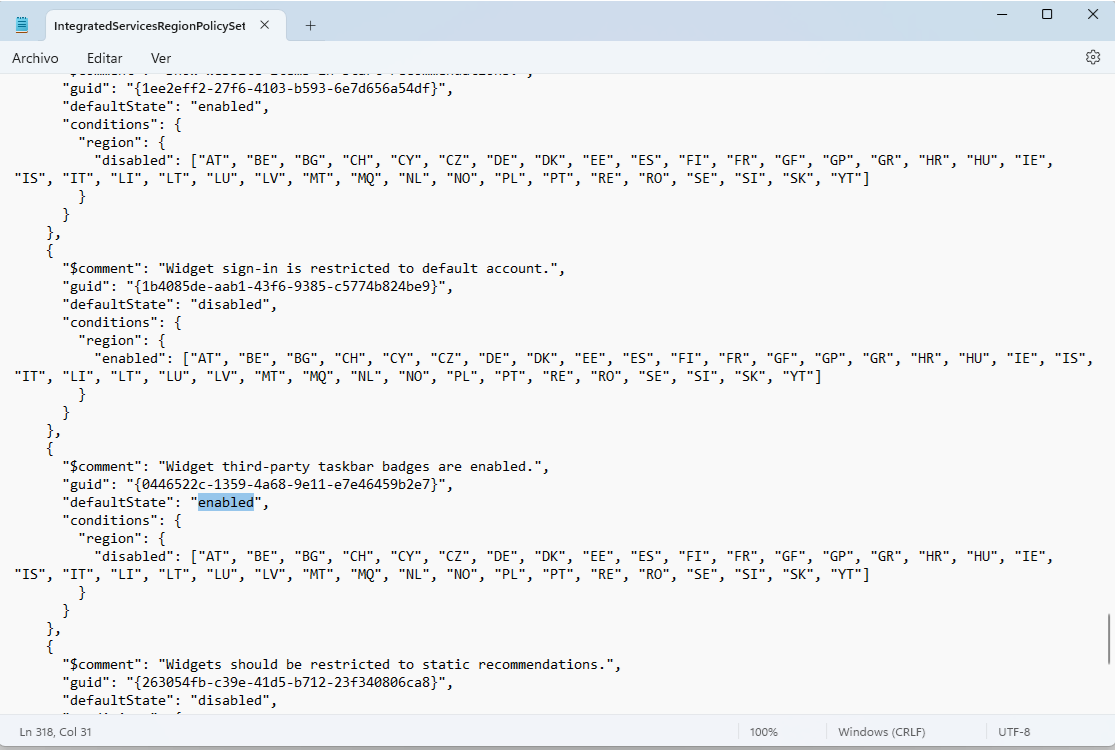Minimize the Notepad window
Viewport: 1115px width, 750px height.
click(x=1003, y=14)
